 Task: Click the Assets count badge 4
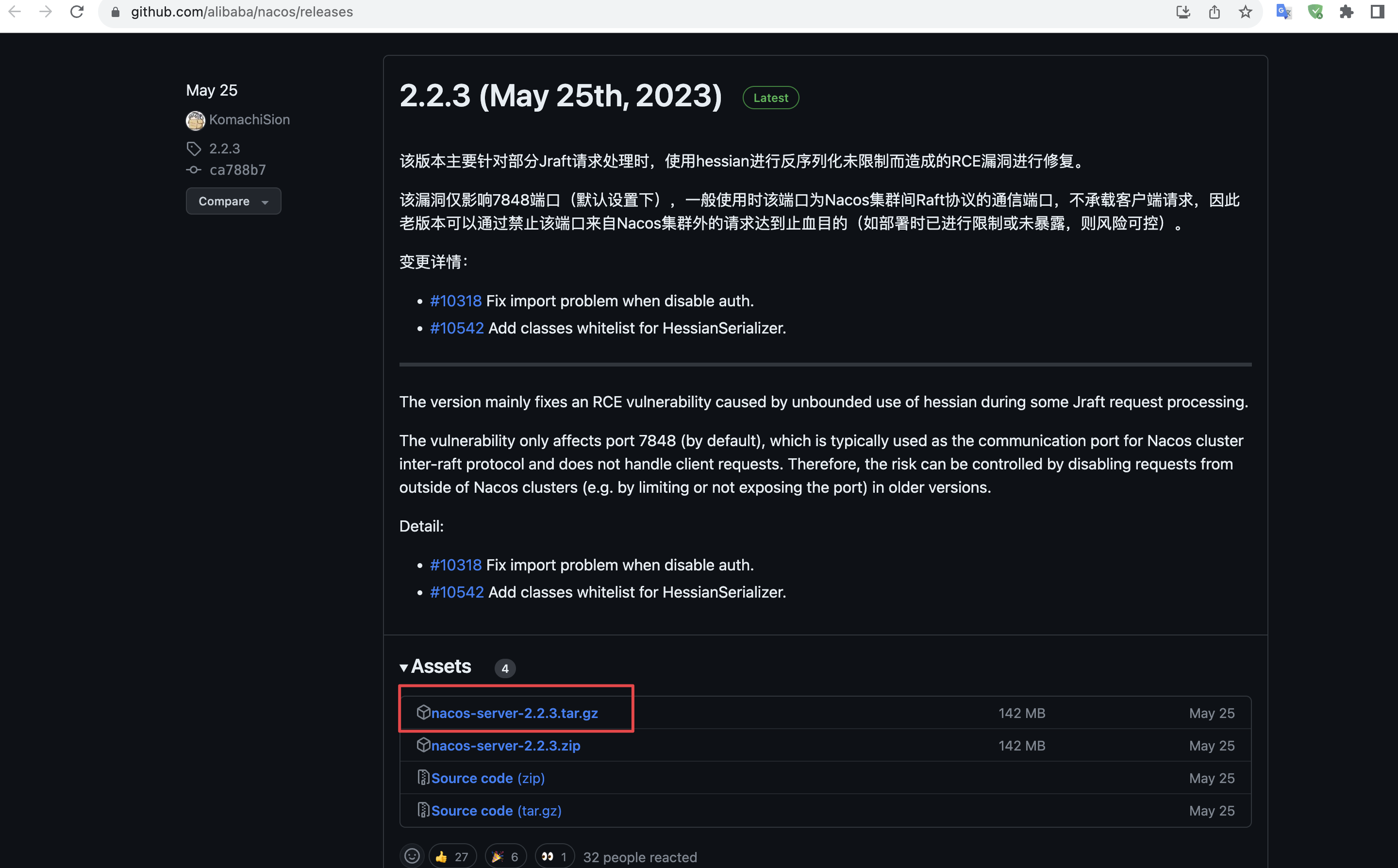pyautogui.click(x=505, y=668)
